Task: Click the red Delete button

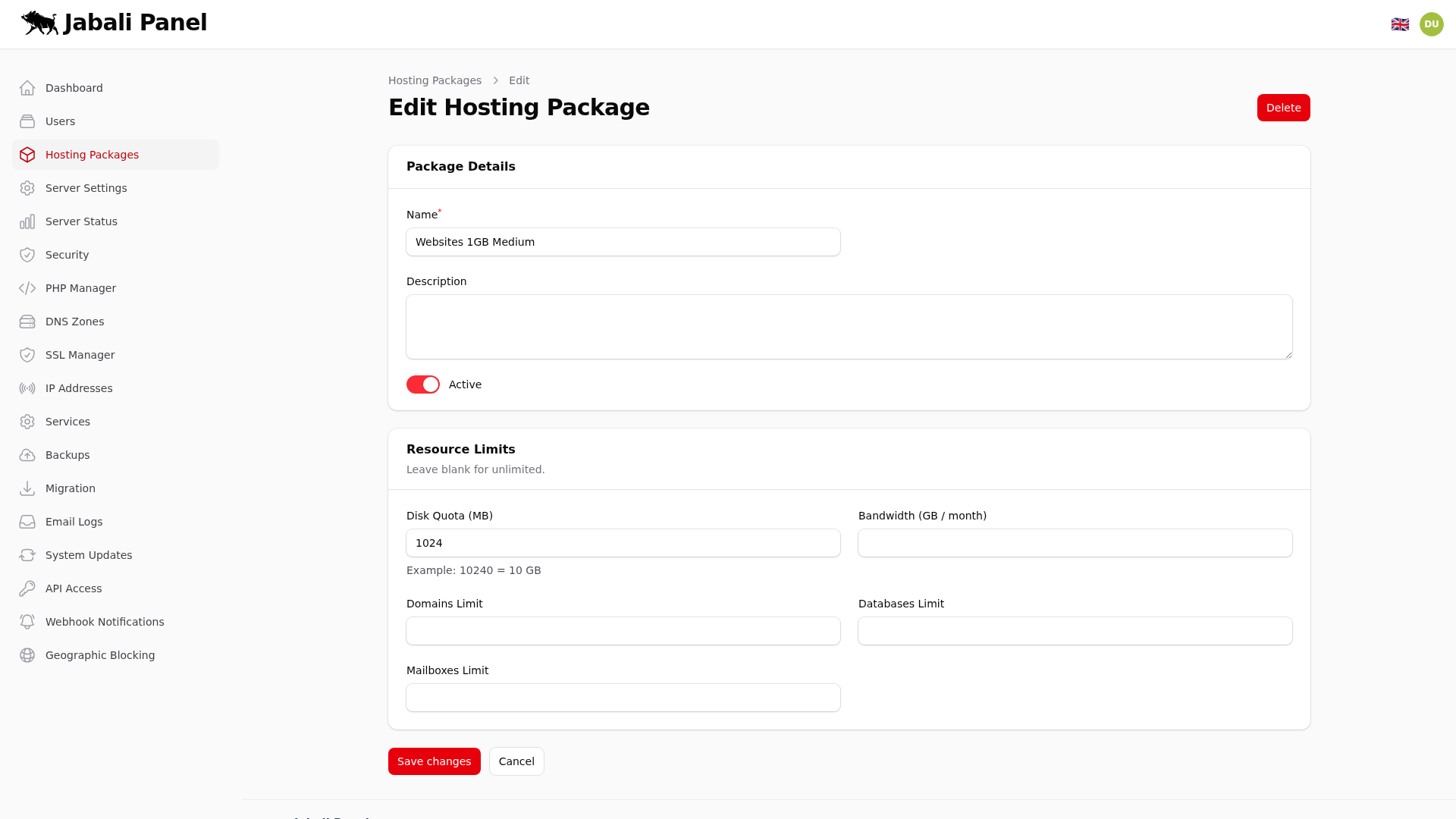Action: click(1283, 107)
